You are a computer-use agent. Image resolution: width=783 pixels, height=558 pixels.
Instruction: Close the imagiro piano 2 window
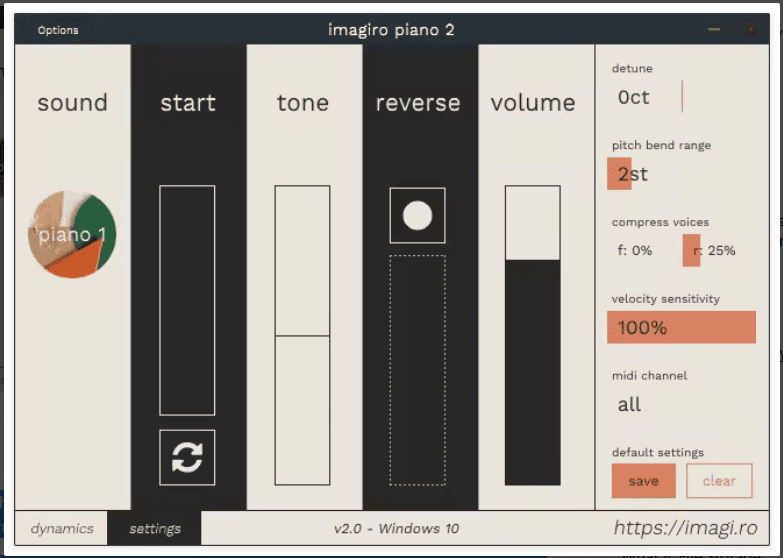749,29
